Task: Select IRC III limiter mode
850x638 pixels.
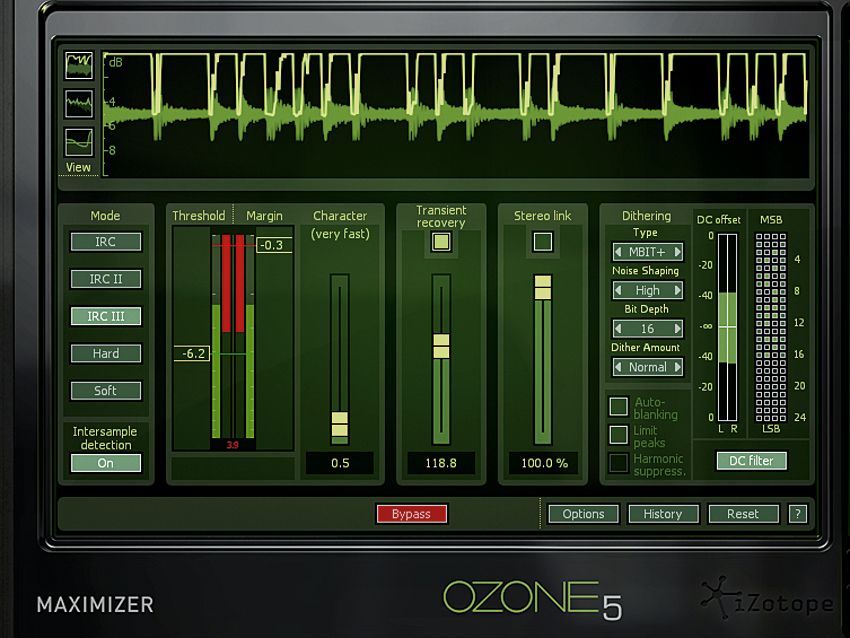Action: point(106,316)
